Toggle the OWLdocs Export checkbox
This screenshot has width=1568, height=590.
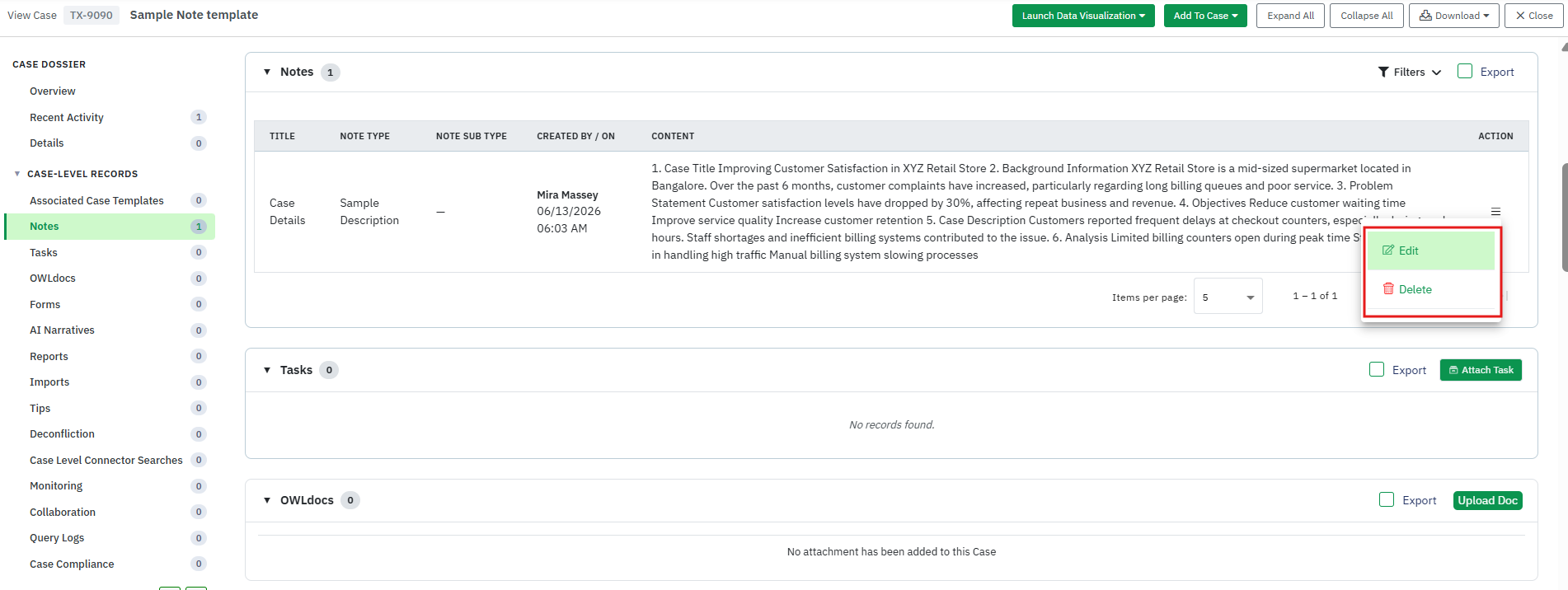[1387, 500]
